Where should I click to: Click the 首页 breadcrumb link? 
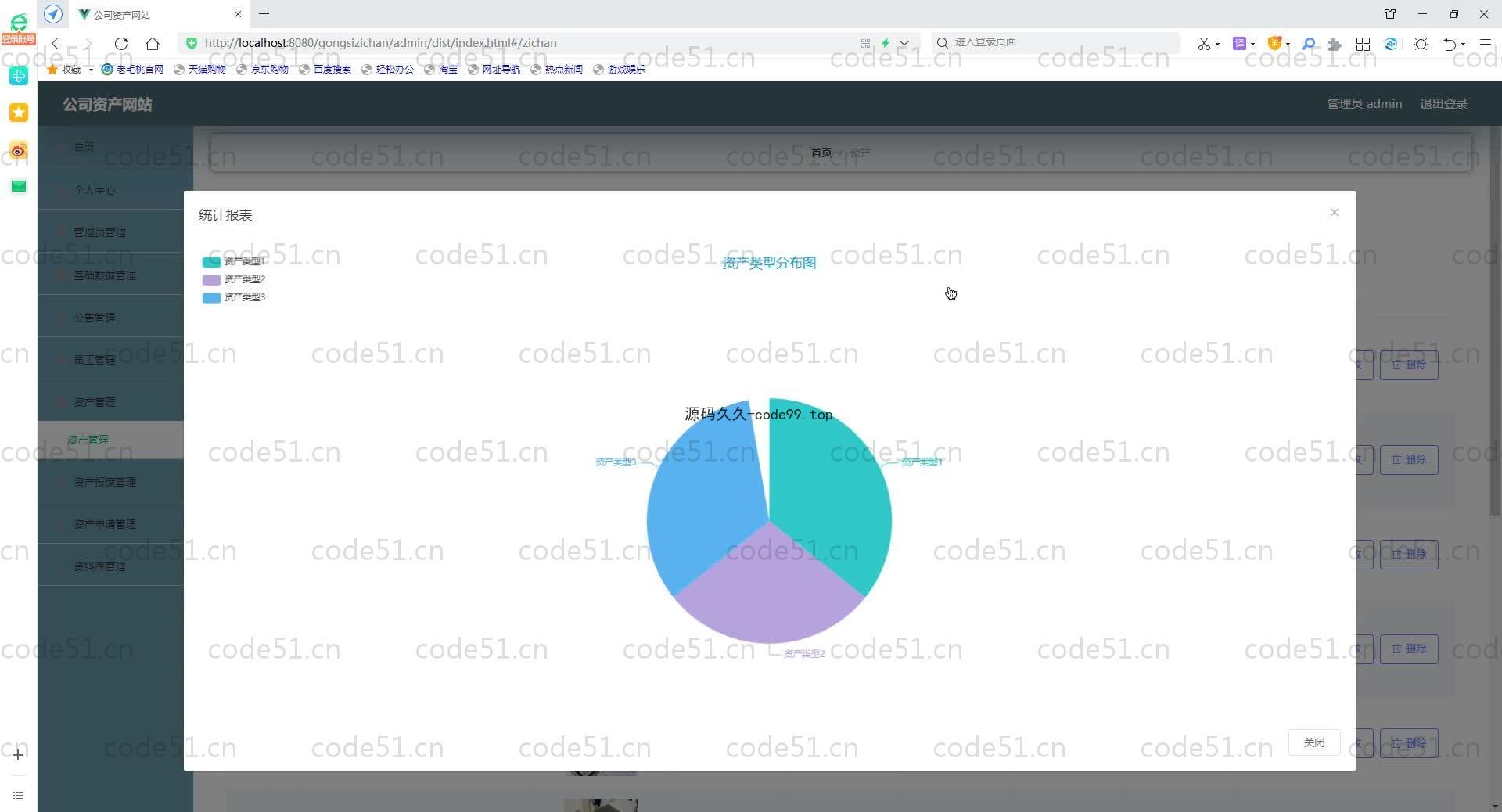tap(821, 153)
